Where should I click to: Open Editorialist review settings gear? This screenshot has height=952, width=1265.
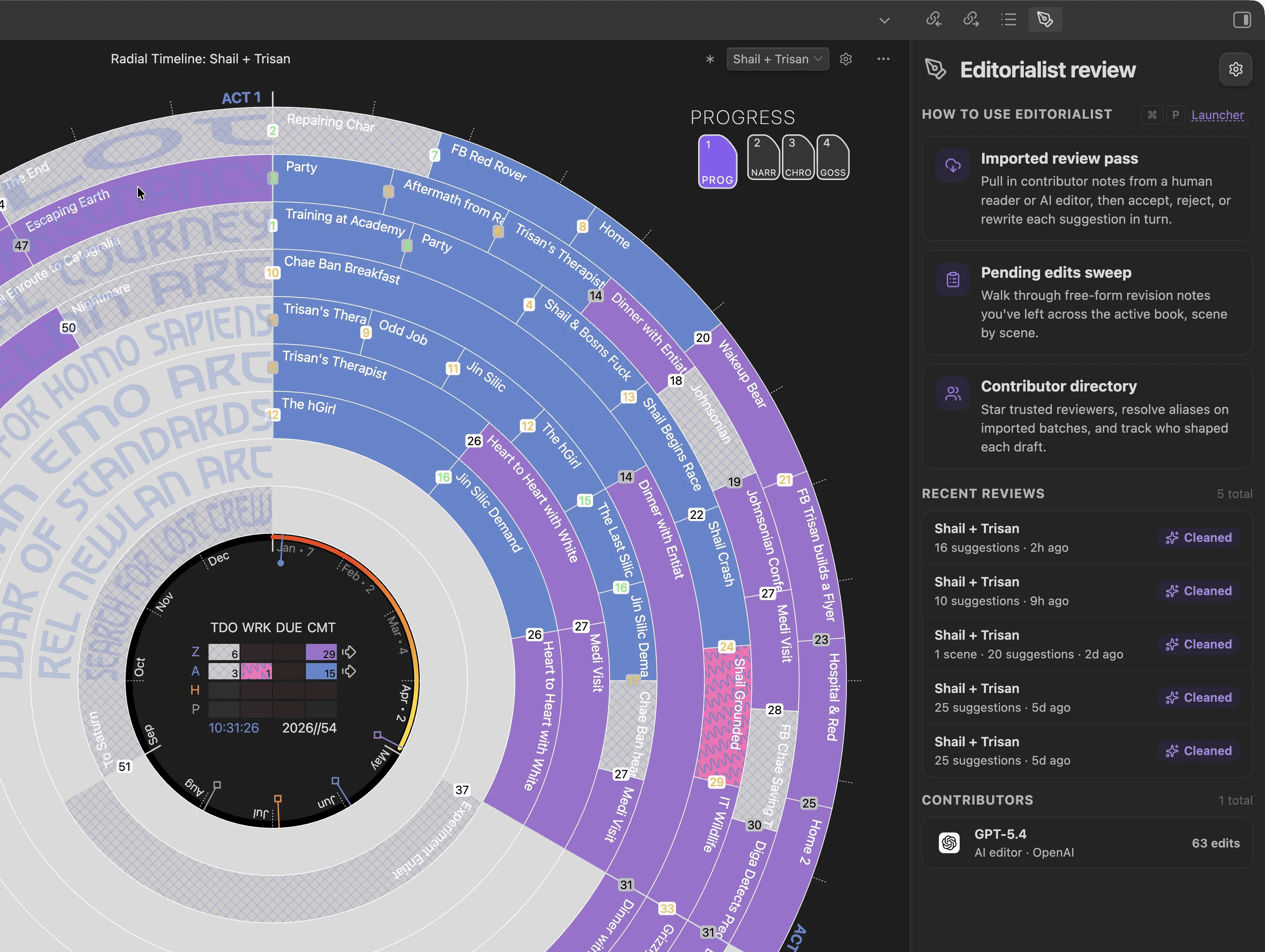(x=1236, y=69)
